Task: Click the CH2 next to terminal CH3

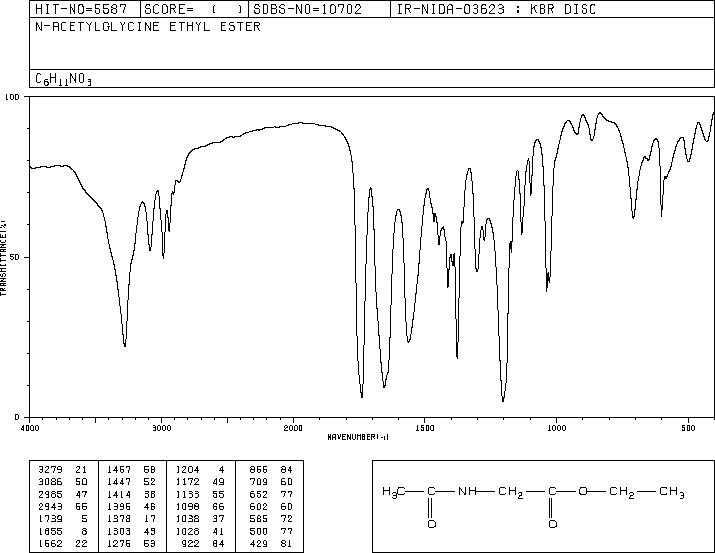Action: pyautogui.click(x=622, y=492)
